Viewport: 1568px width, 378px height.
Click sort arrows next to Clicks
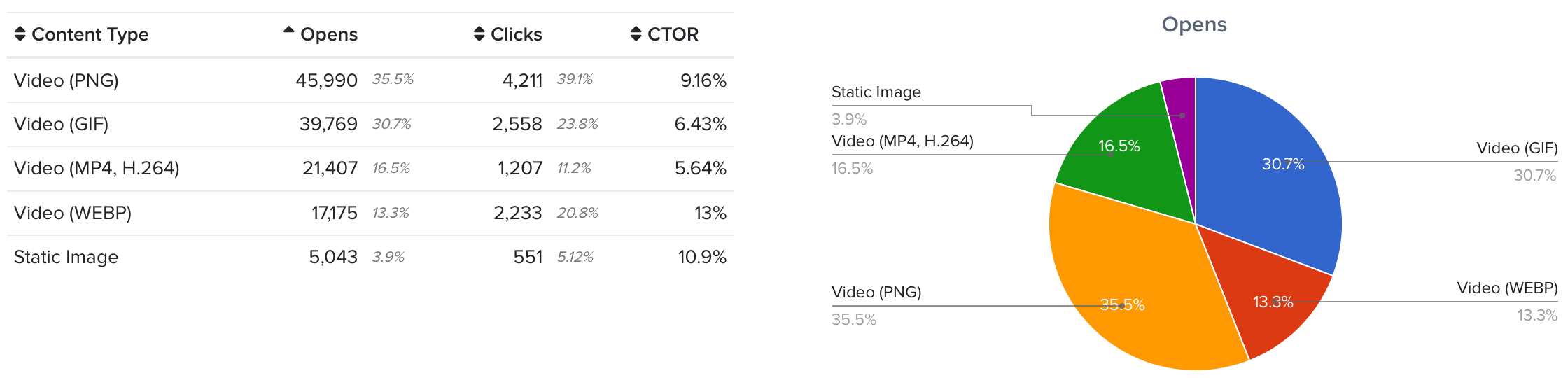pos(479,34)
